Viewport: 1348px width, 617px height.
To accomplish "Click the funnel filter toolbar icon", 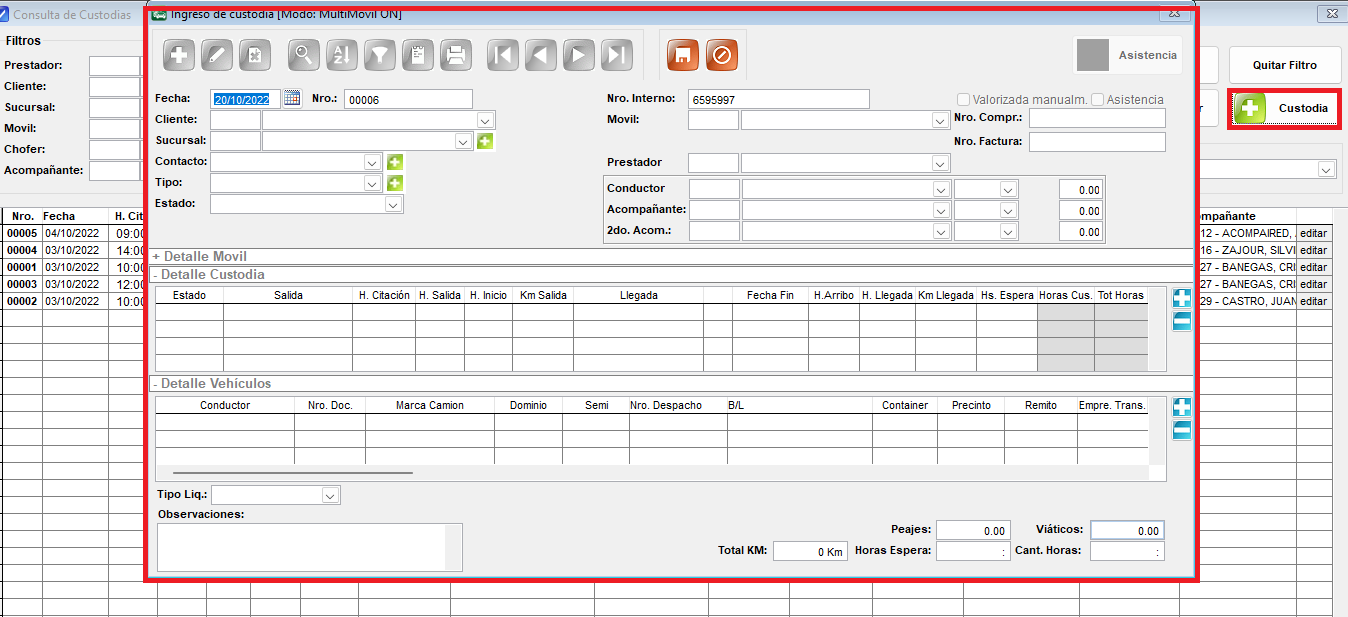I will click(380, 56).
